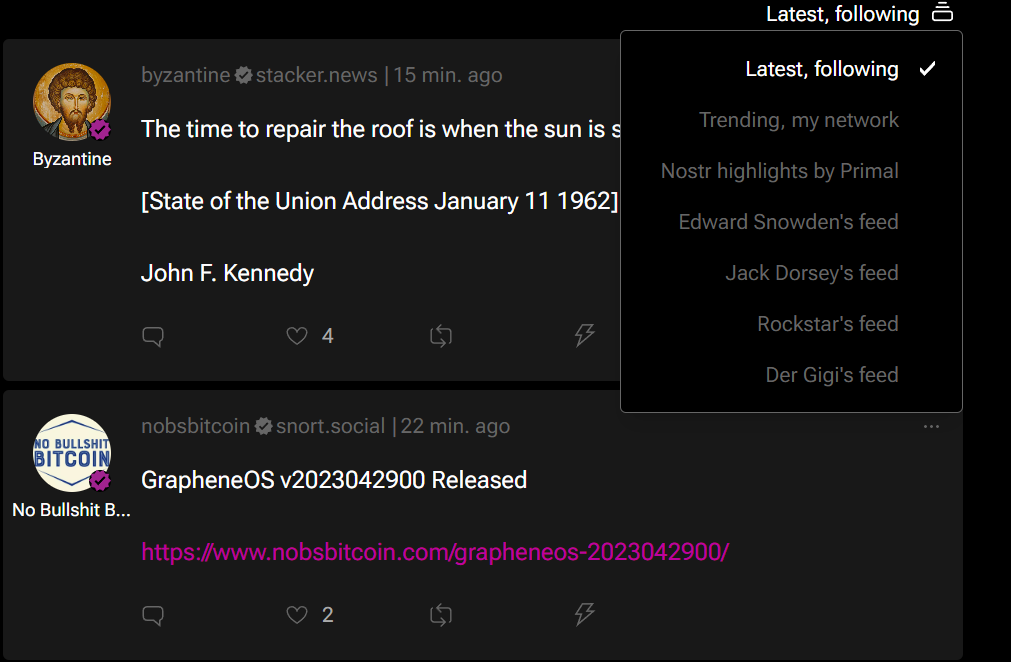Select the checked Latest, following option
This screenshot has width=1011, height=662.
822,69
